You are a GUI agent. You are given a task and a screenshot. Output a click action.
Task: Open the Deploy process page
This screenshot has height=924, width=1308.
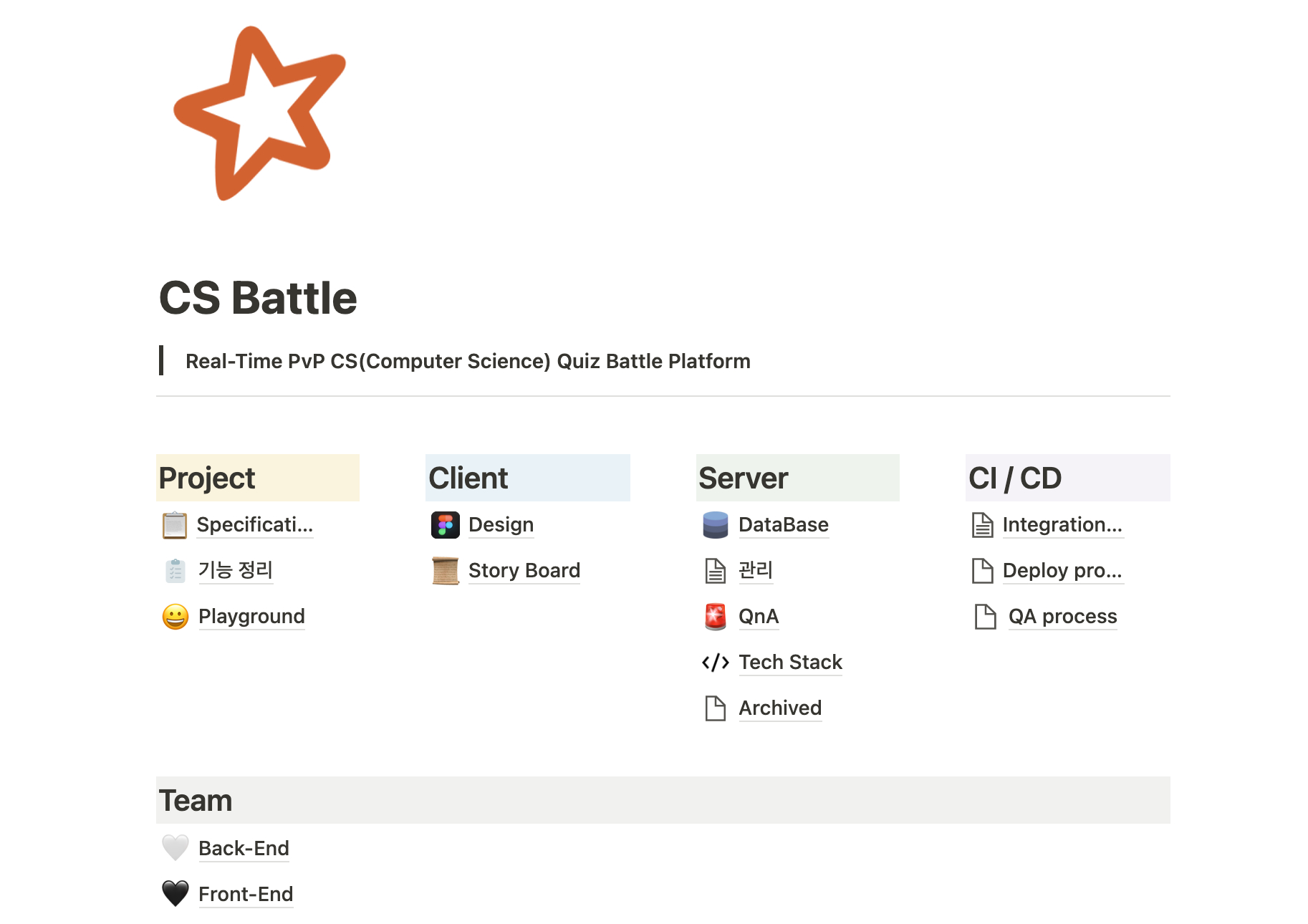pyautogui.click(x=1062, y=570)
